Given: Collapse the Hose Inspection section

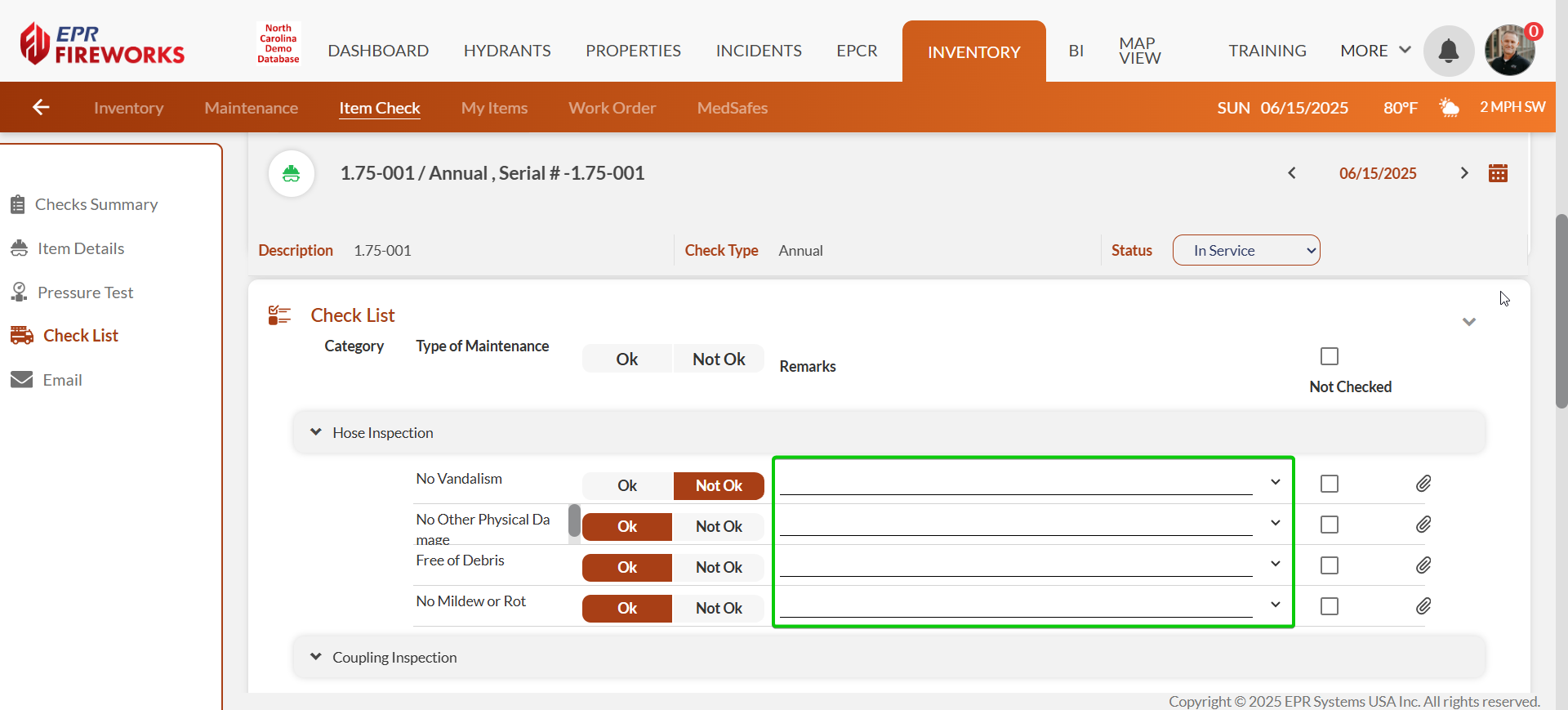Looking at the screenshot, I should 316,432.
